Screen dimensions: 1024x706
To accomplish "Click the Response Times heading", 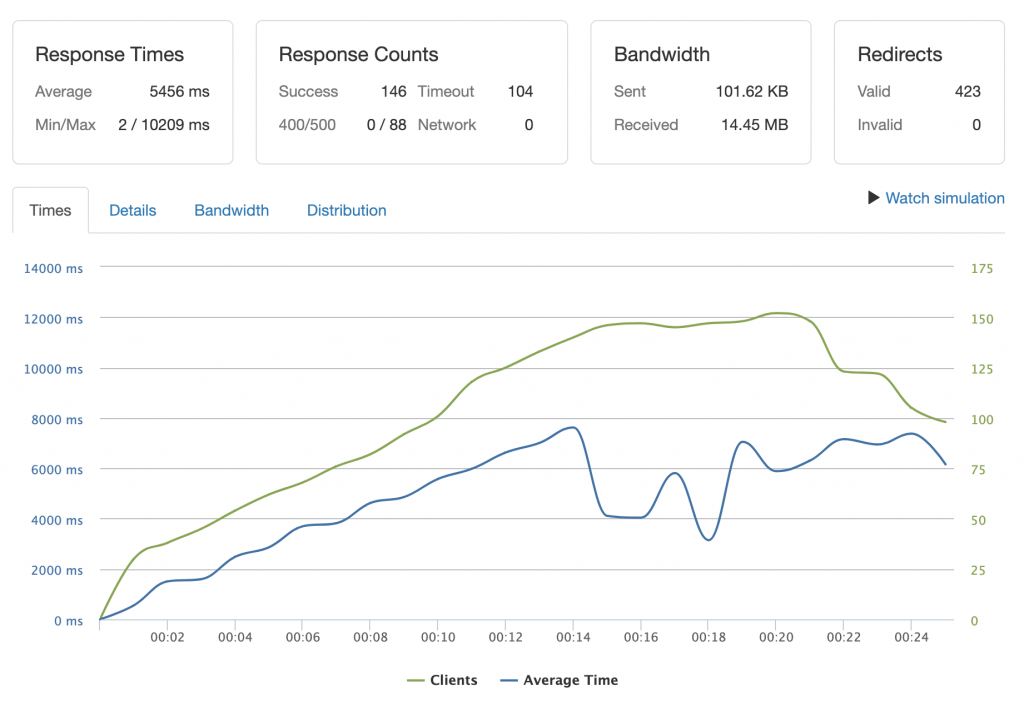I will (x=110, y=54).
